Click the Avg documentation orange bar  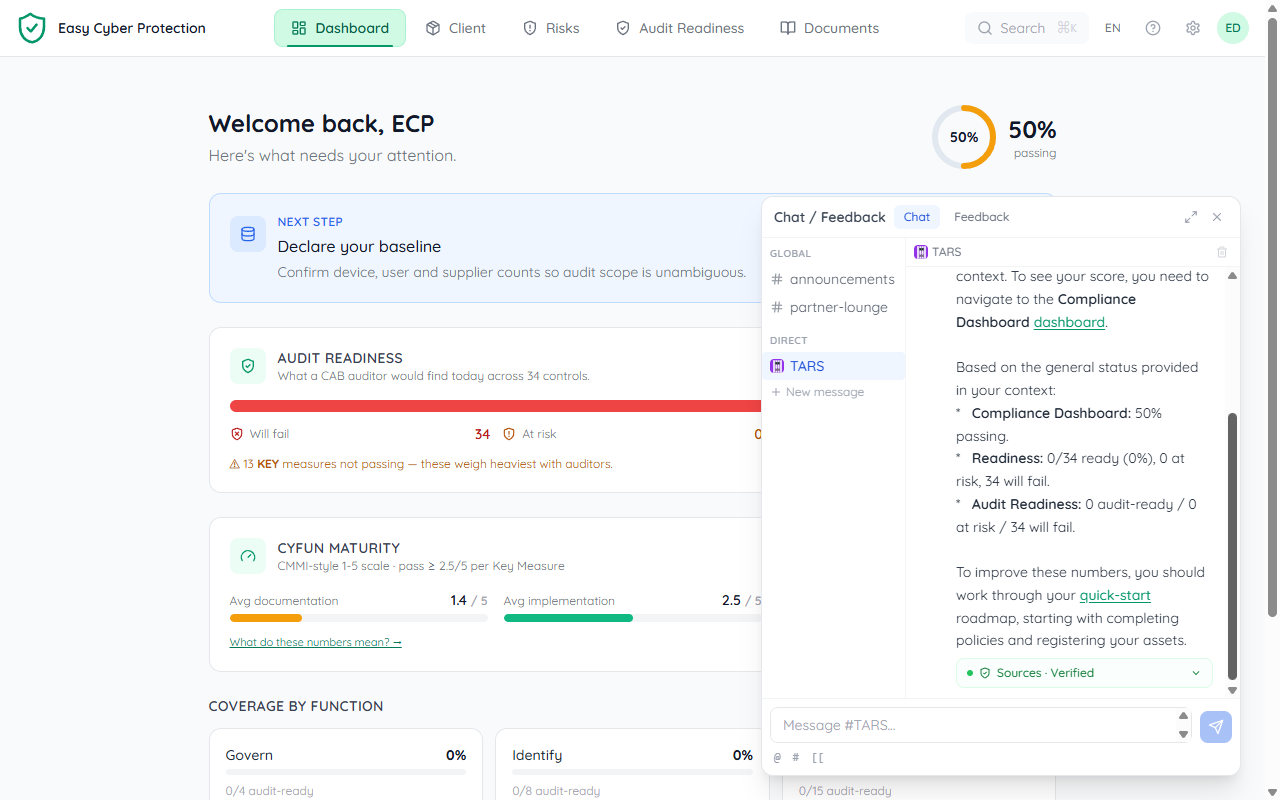(x=266, y=618)
